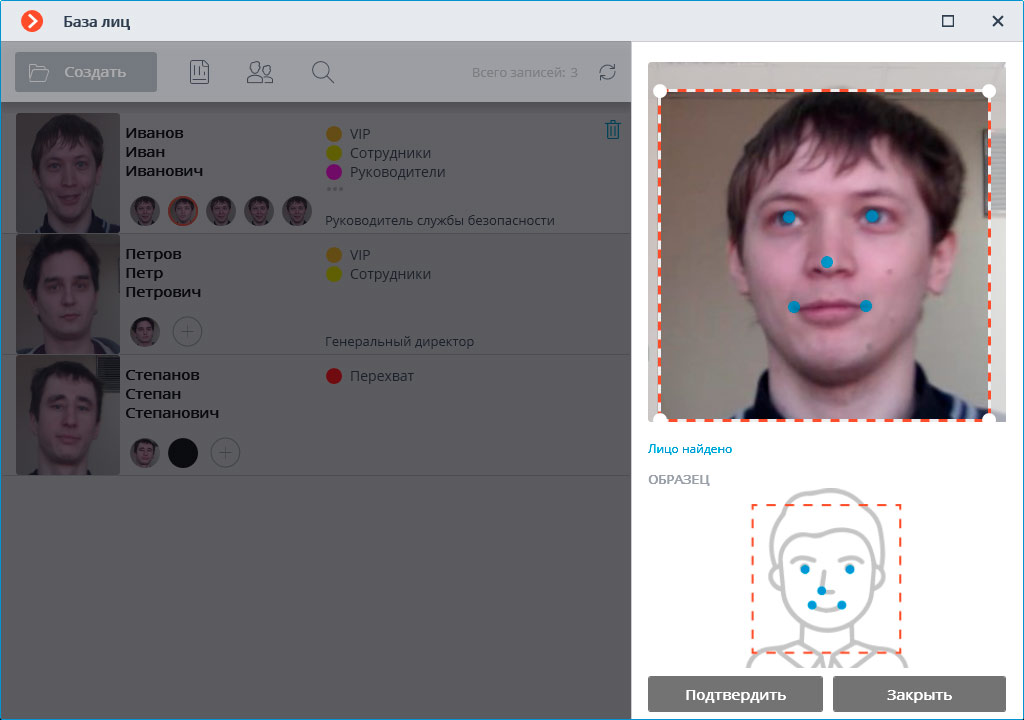This screenshot has width=1024, height=720.
Task: Maximize the База лиц window
Action: 948,21
